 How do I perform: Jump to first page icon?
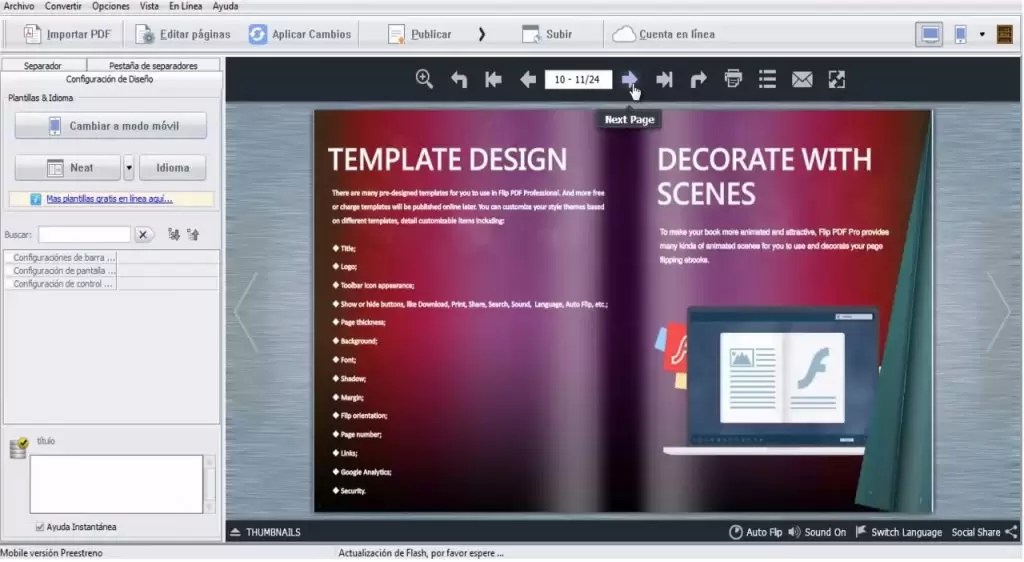click(493, 80)
